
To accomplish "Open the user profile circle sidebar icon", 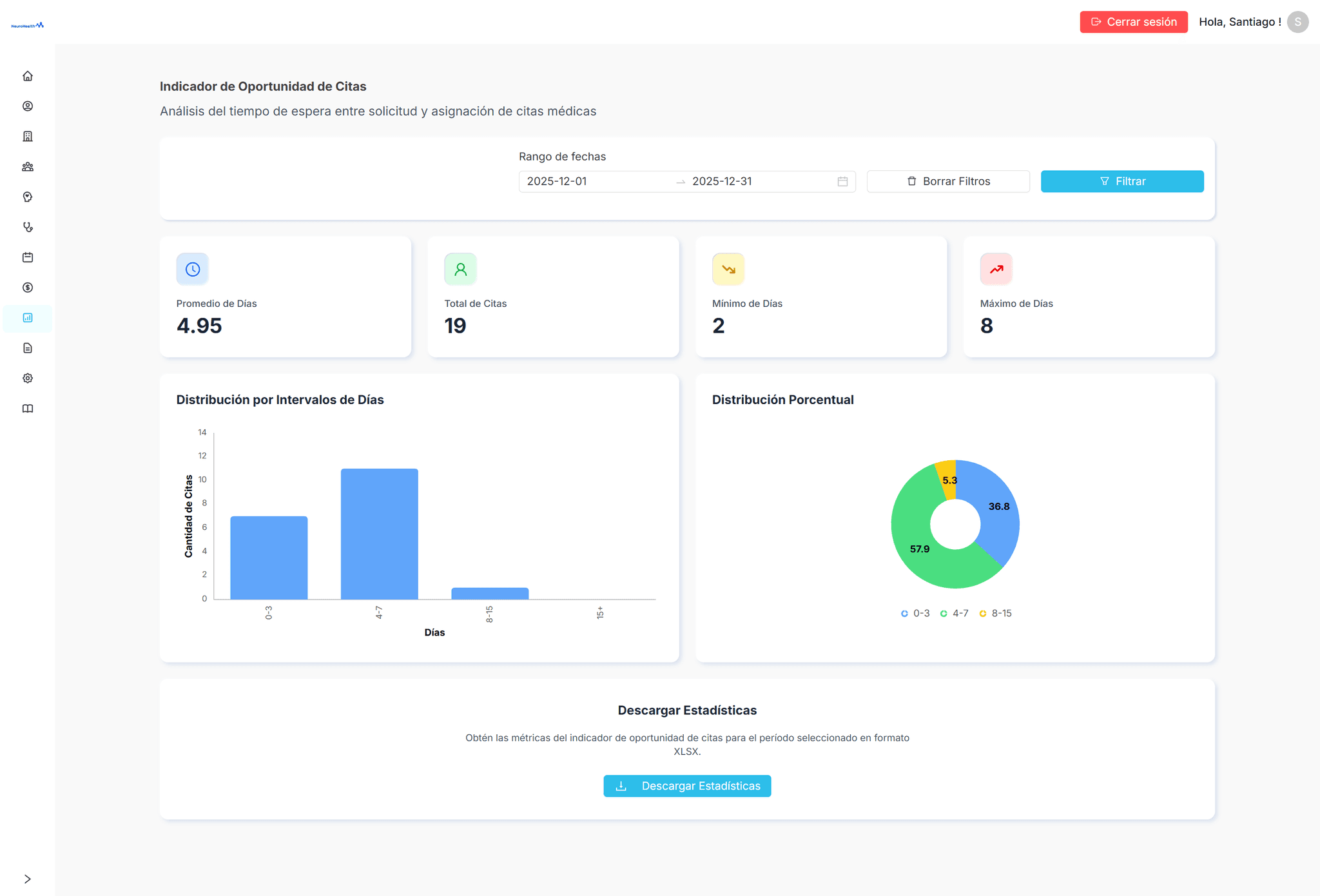I will (x=28, y=106).
